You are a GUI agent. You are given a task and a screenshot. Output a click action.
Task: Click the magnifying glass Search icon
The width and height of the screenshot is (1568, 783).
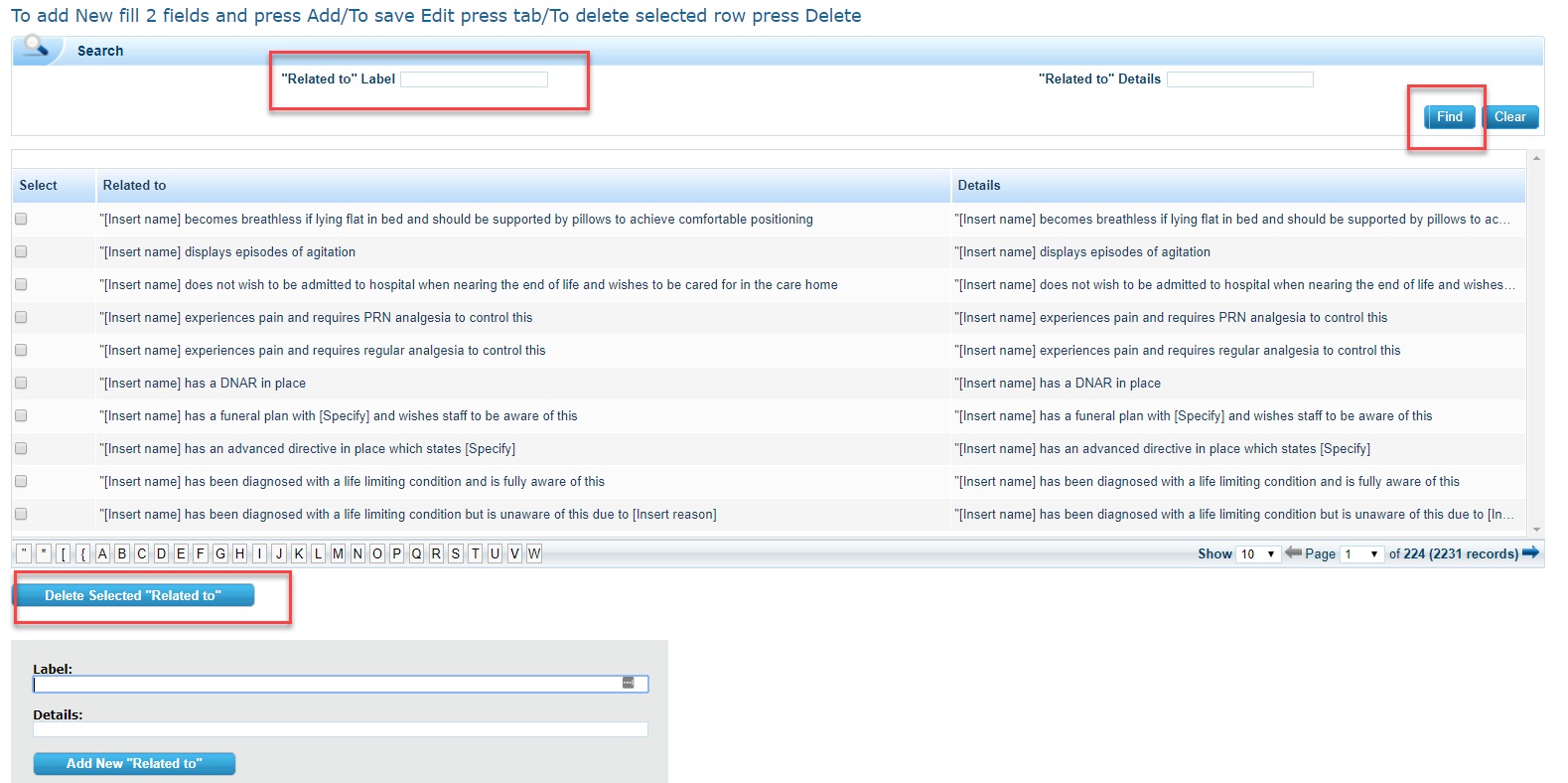(38, 47)
